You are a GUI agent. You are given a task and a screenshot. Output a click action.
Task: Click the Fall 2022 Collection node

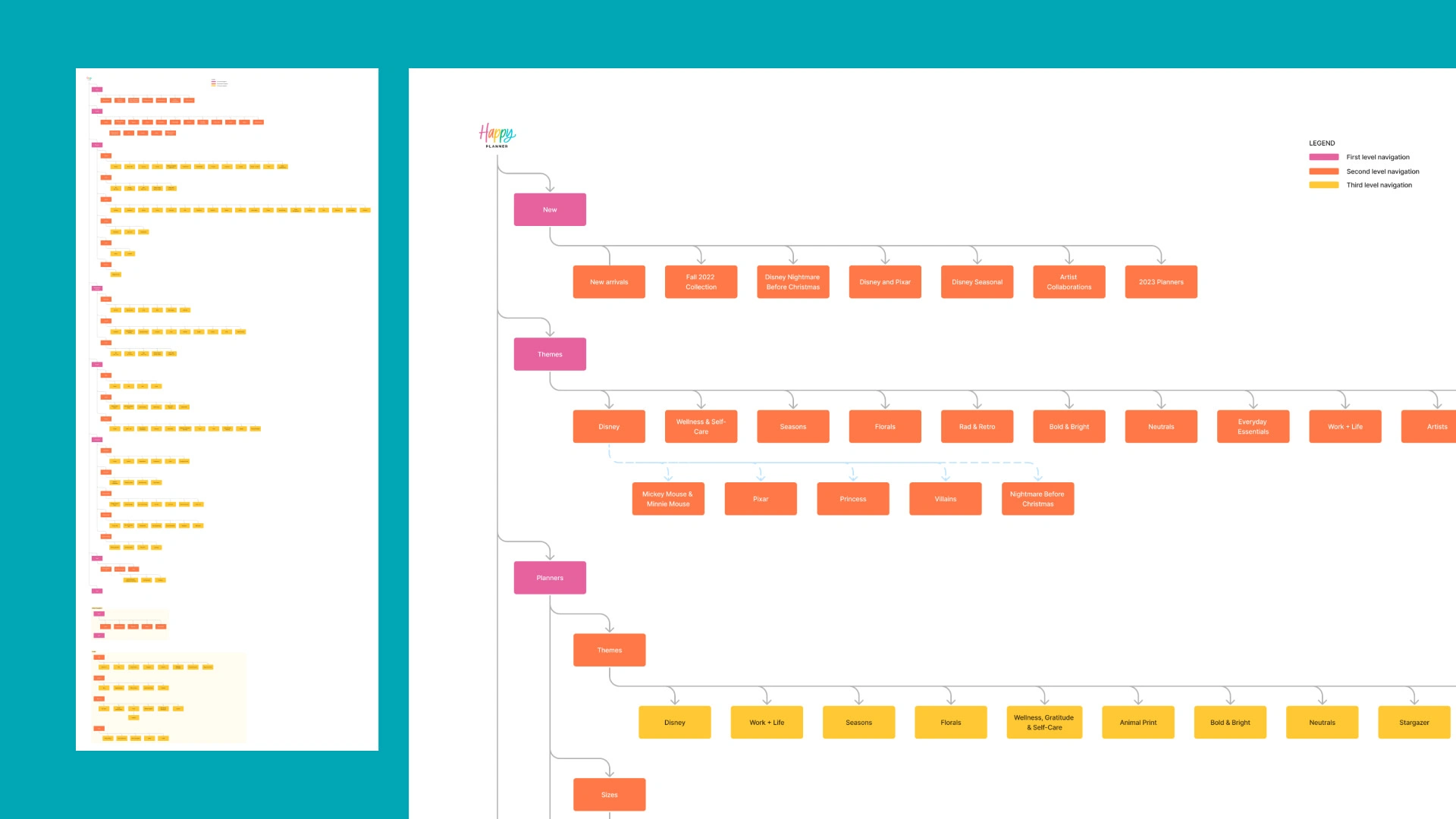[701, 282]
